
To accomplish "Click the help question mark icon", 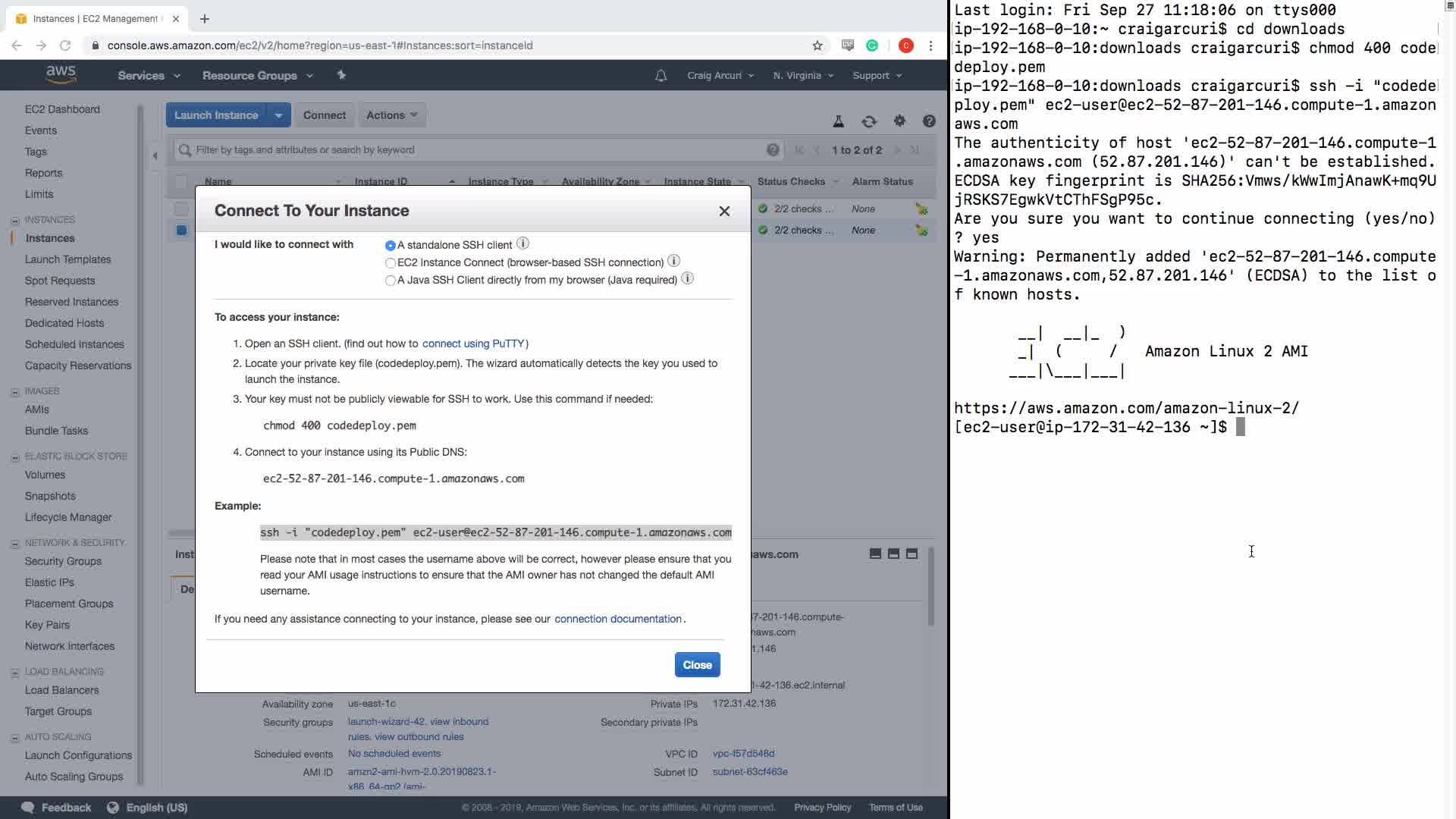I will pos(929,121).
